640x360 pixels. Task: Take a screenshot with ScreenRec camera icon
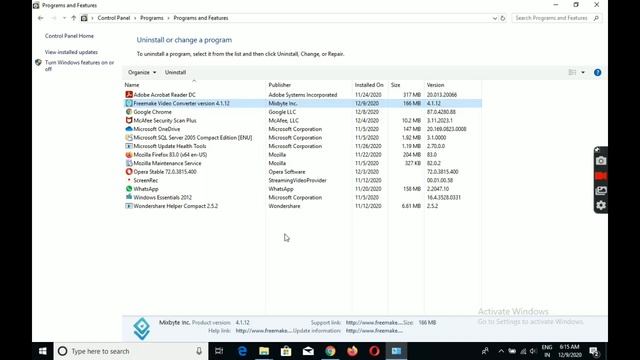pos(601,161)
